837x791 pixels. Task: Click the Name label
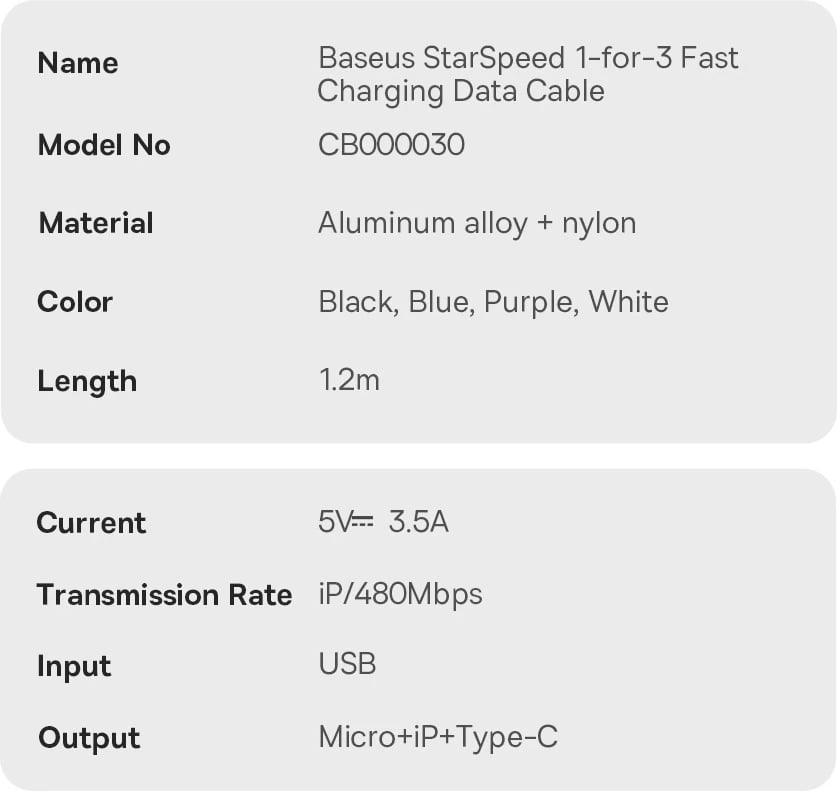(x=78, y=63)
